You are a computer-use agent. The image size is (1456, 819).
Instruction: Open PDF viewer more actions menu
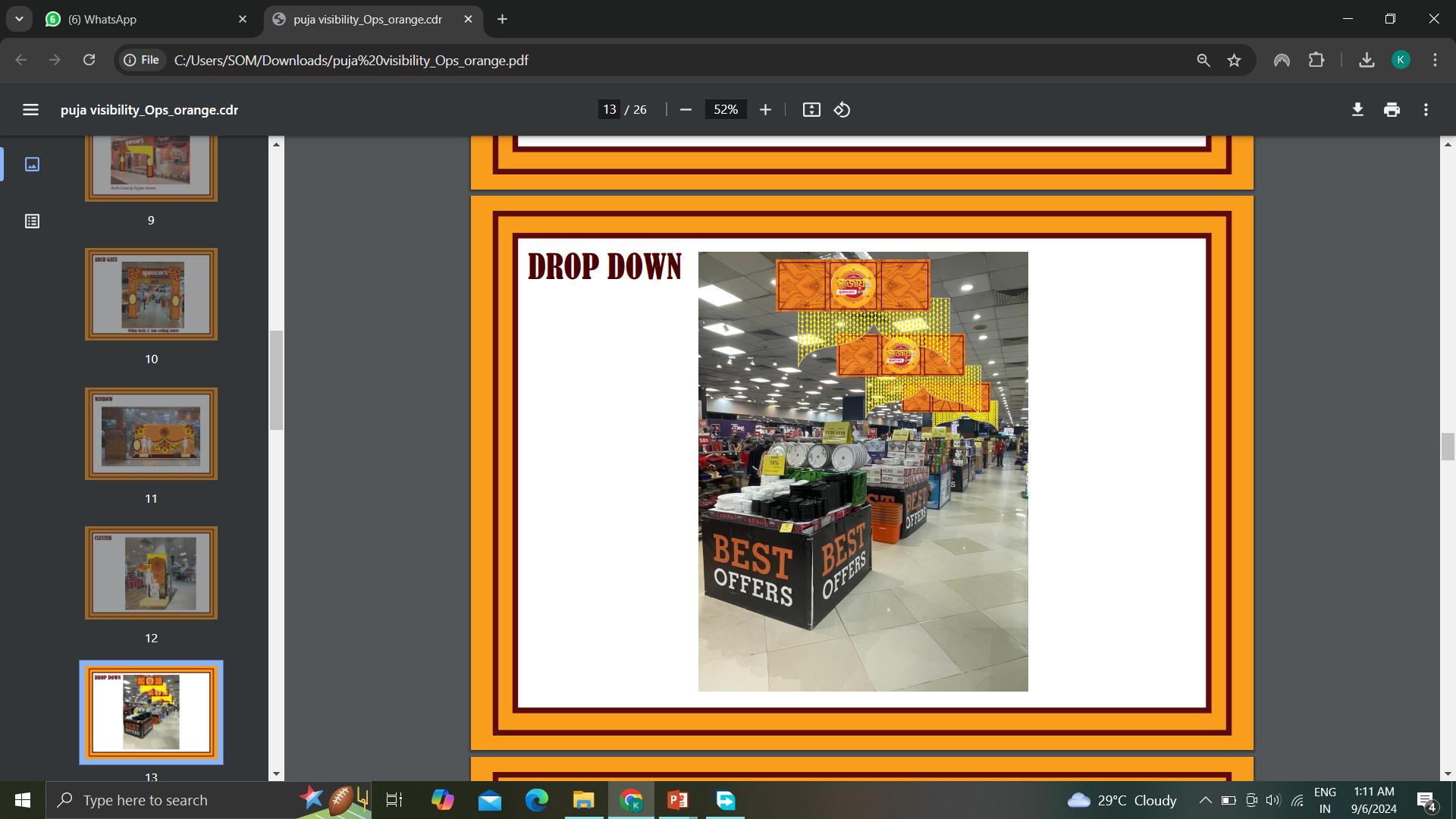[x=1426, y=110]
